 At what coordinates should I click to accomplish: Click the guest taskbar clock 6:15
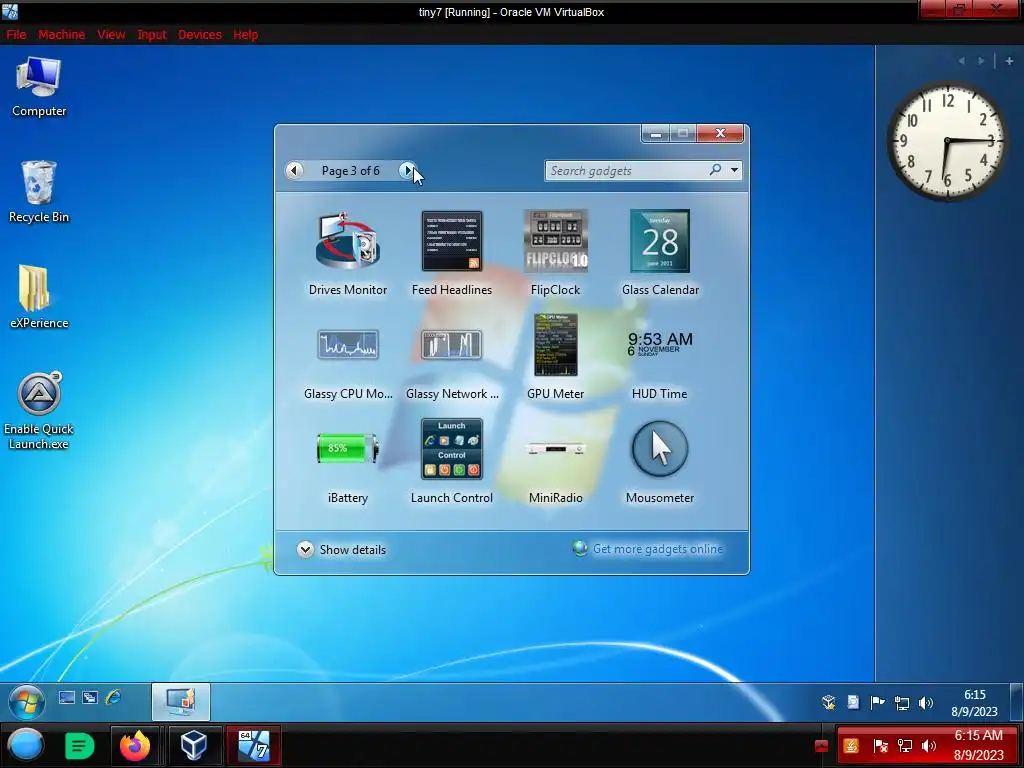[974, 703]
